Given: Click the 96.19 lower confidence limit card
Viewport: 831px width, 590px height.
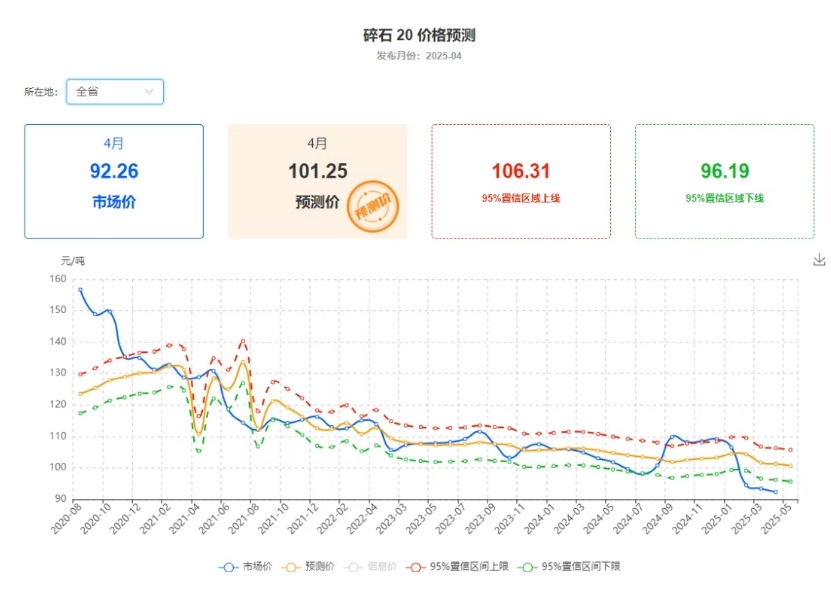Looking at the screenshot, I should pyautogui.click(x=724, y=181).
